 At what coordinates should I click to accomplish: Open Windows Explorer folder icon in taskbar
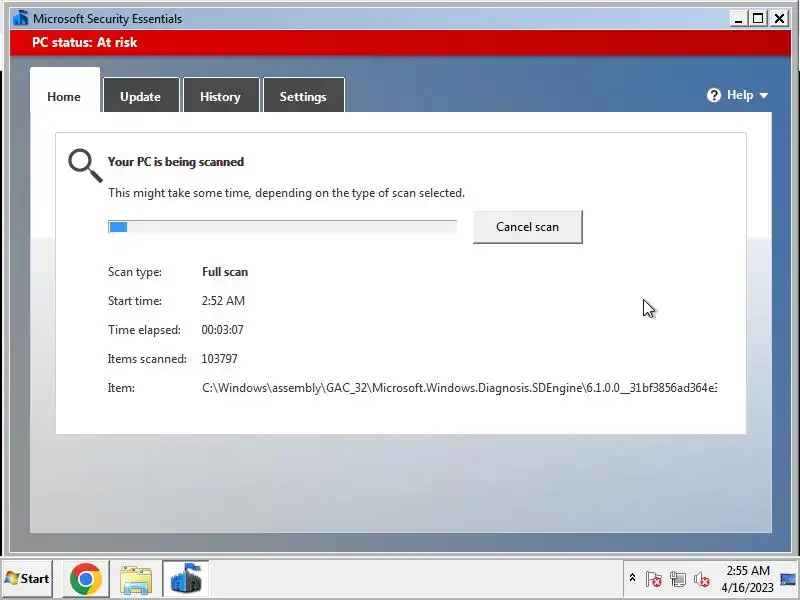click(x=136, y=579)
